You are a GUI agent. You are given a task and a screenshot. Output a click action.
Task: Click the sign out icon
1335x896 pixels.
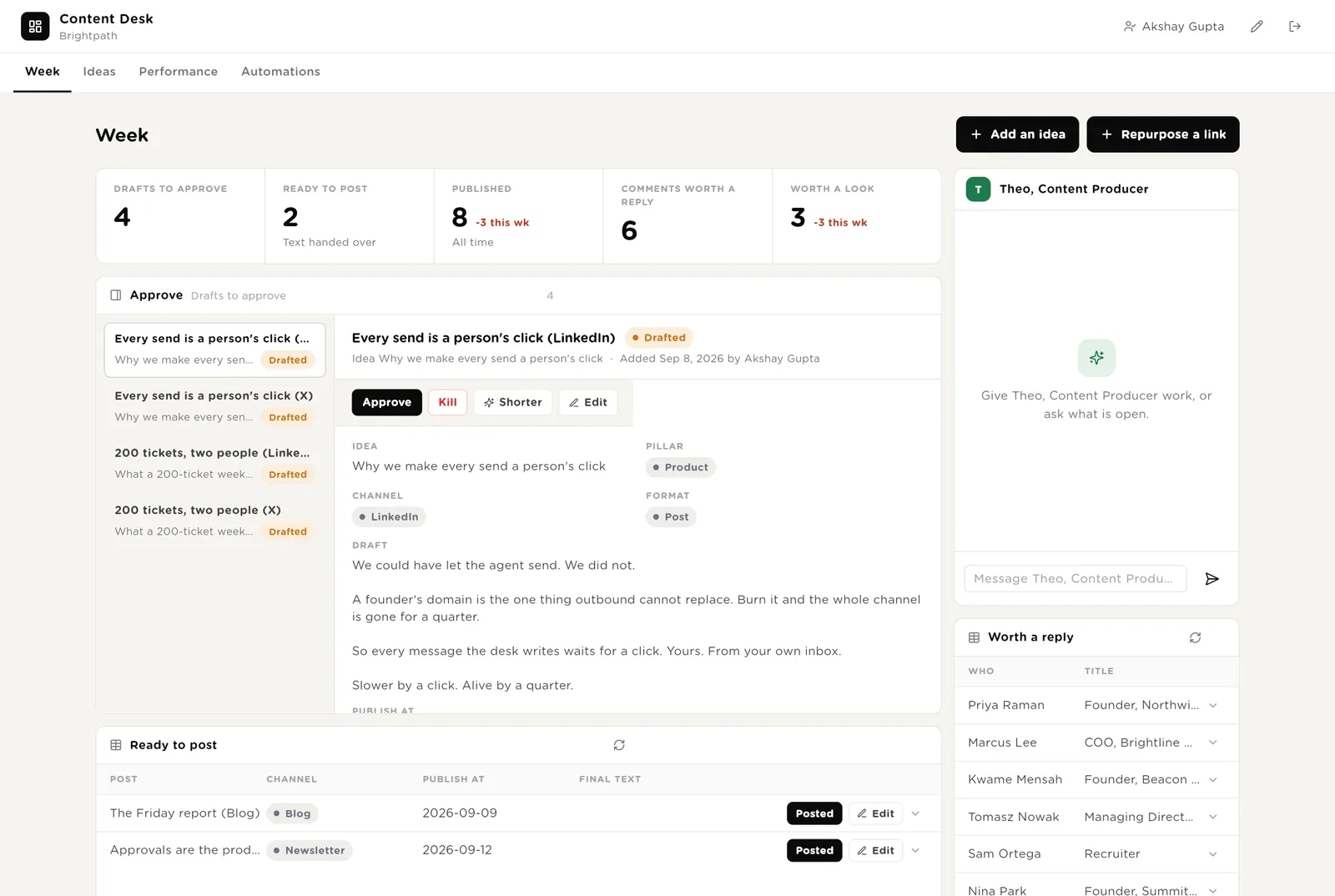[x=1295, y=27]
